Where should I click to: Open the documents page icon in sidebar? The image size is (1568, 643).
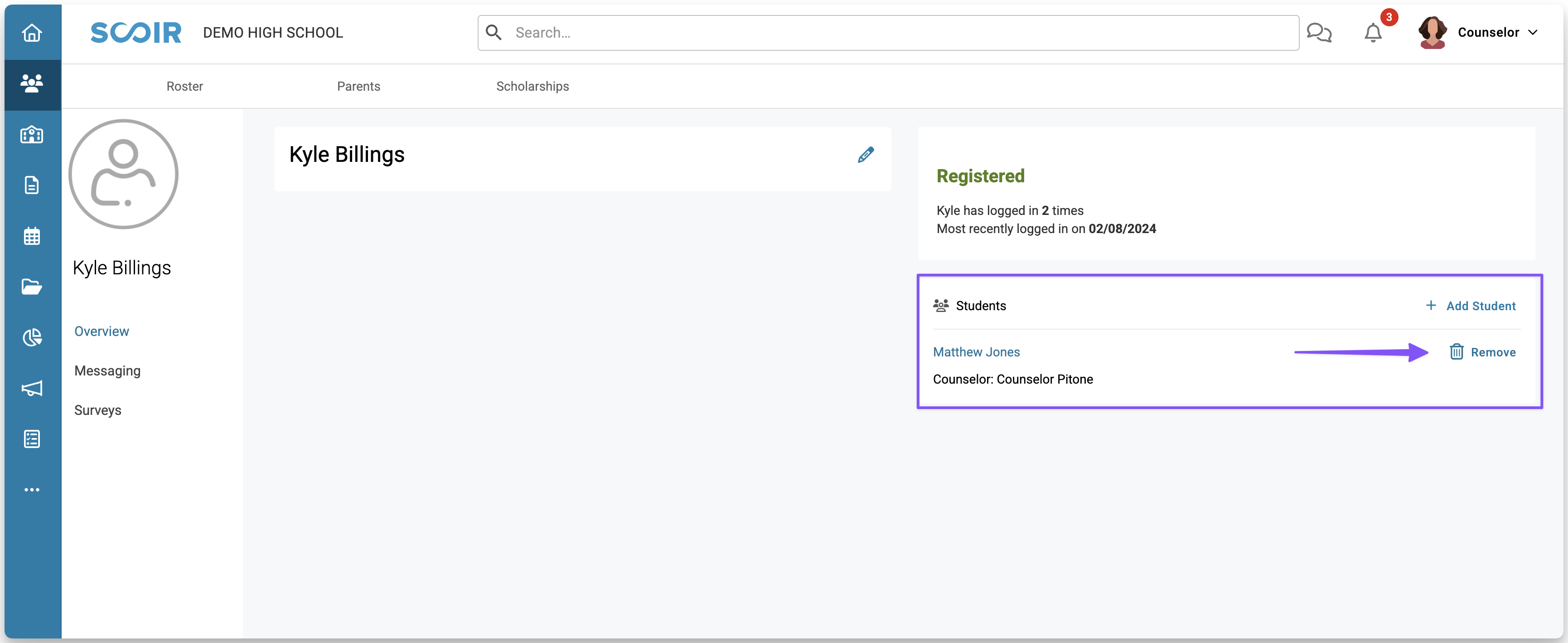pyautogui.click(x=32, y=185)
